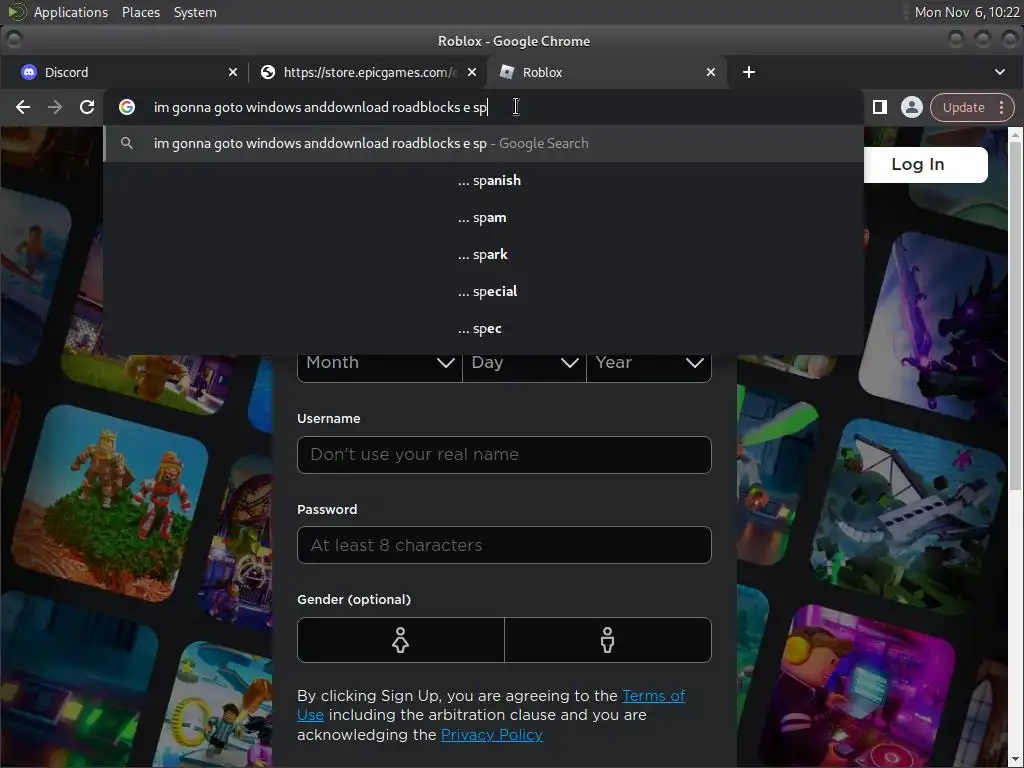Choose the spark search suggestion
Screen dimensions: 1024x768
[x=483, y=255]
